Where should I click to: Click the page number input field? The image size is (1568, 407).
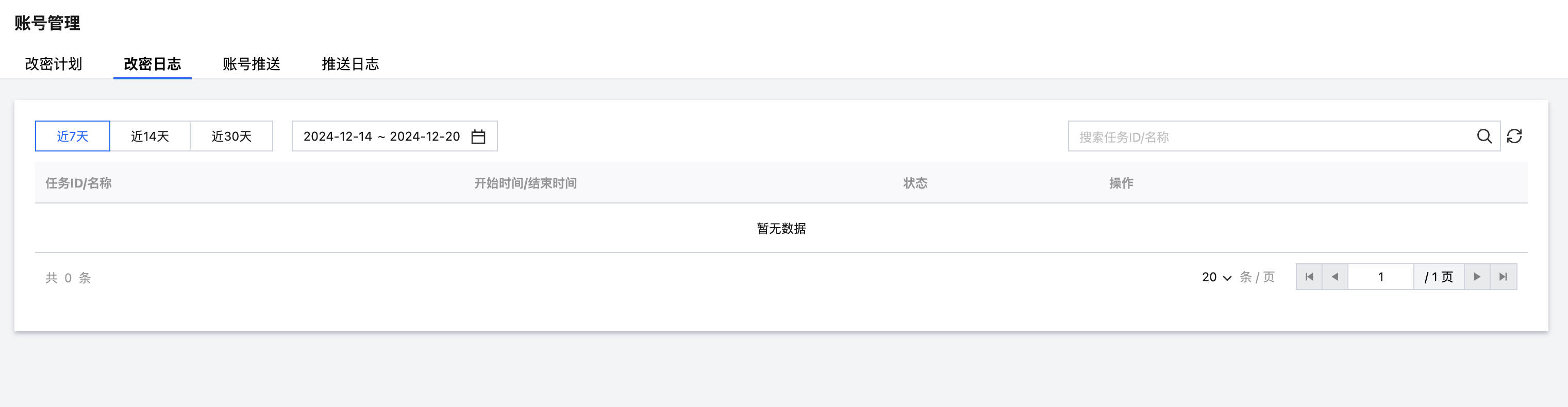point(1380,277)
